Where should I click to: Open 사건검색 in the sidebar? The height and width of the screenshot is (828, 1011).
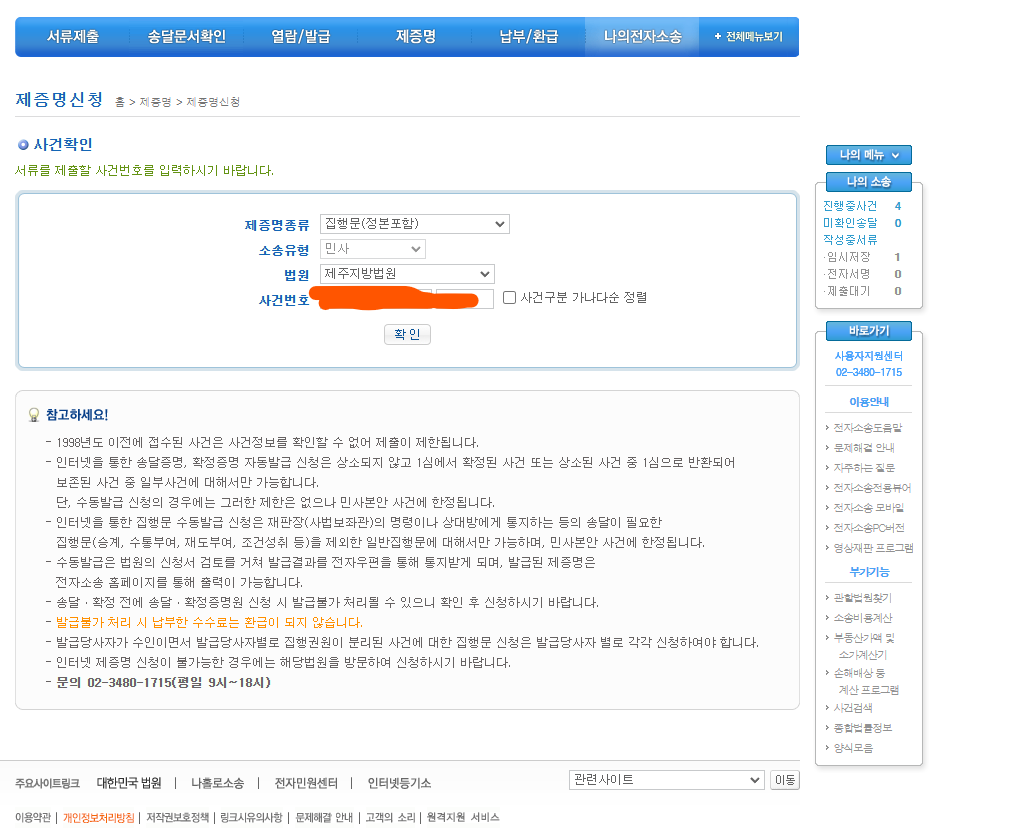(852, 707)
